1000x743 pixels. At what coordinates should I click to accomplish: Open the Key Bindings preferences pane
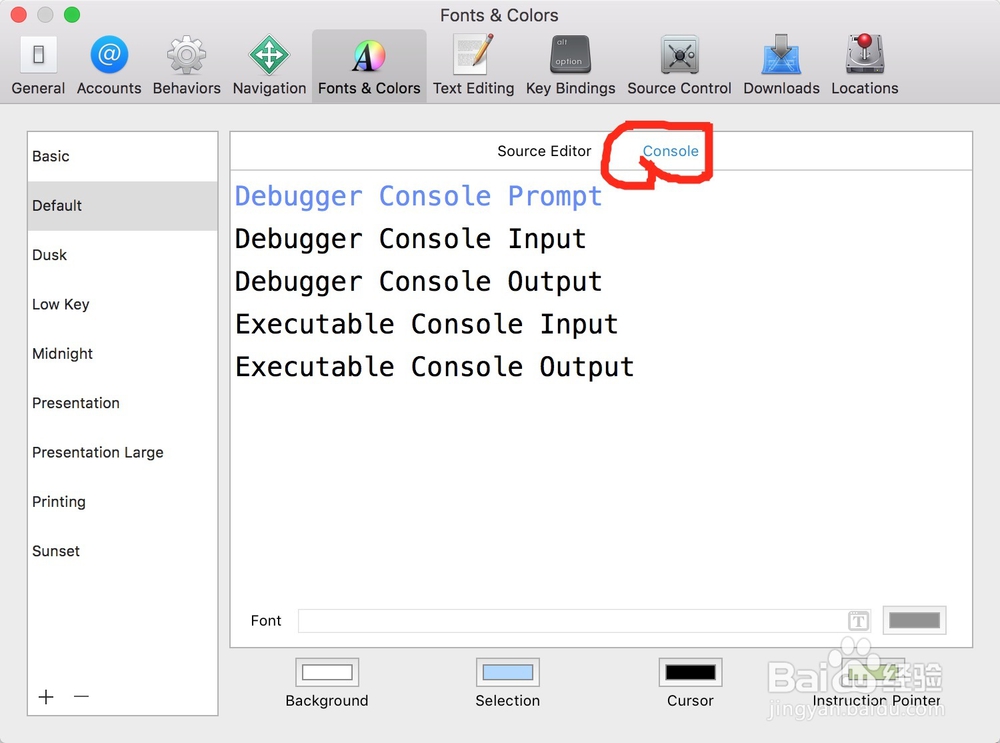point(570,65)
